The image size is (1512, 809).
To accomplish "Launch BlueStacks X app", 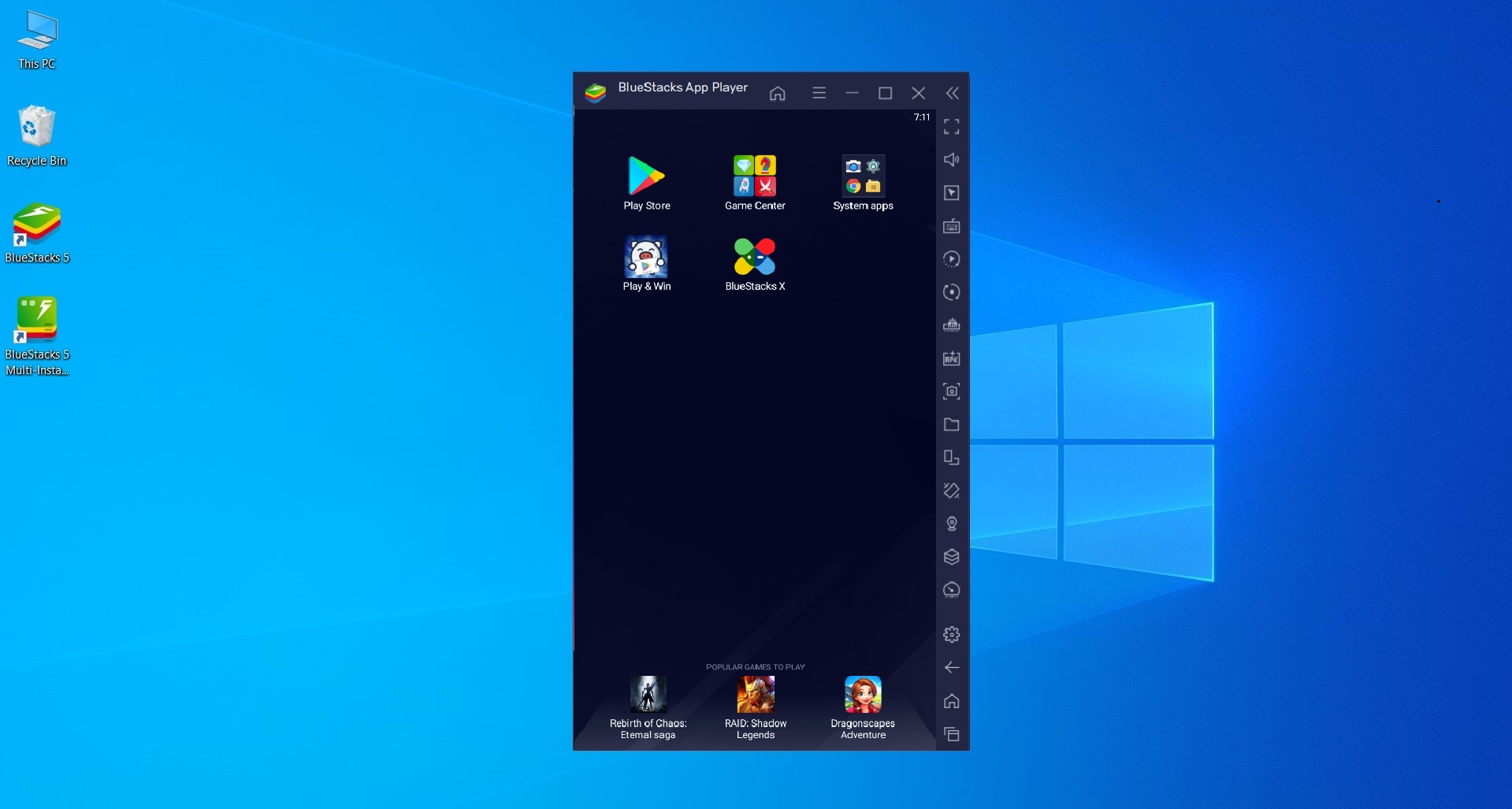I will click(x=755, y=264).
